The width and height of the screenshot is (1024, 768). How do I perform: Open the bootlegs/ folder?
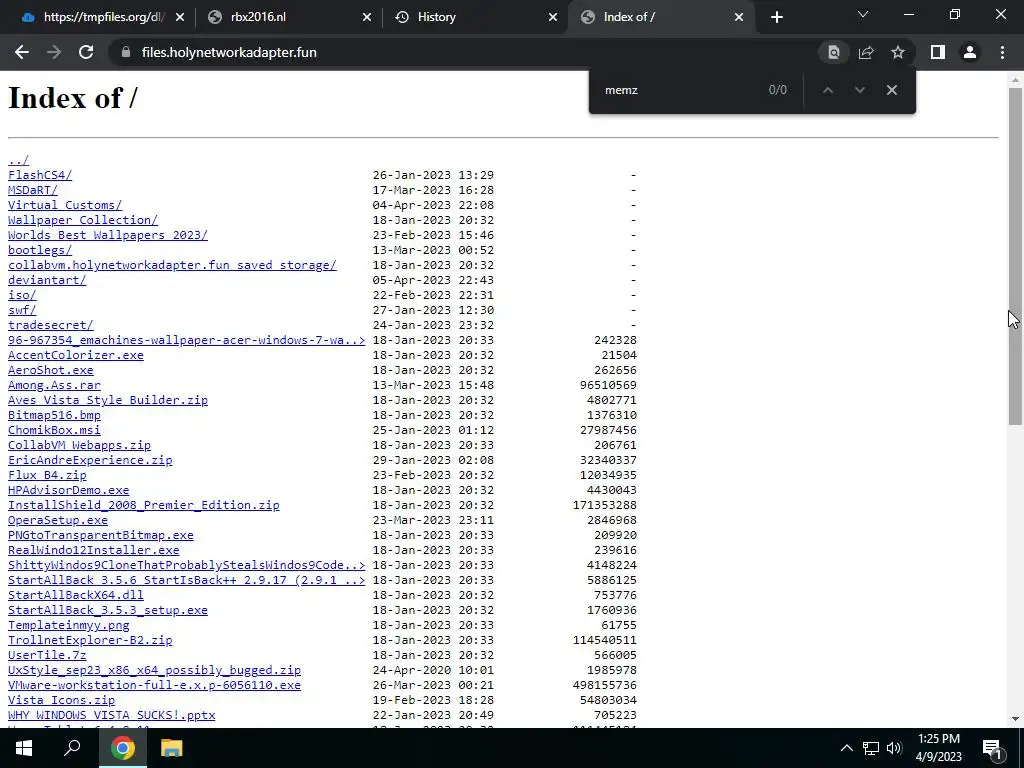(40, 250)
